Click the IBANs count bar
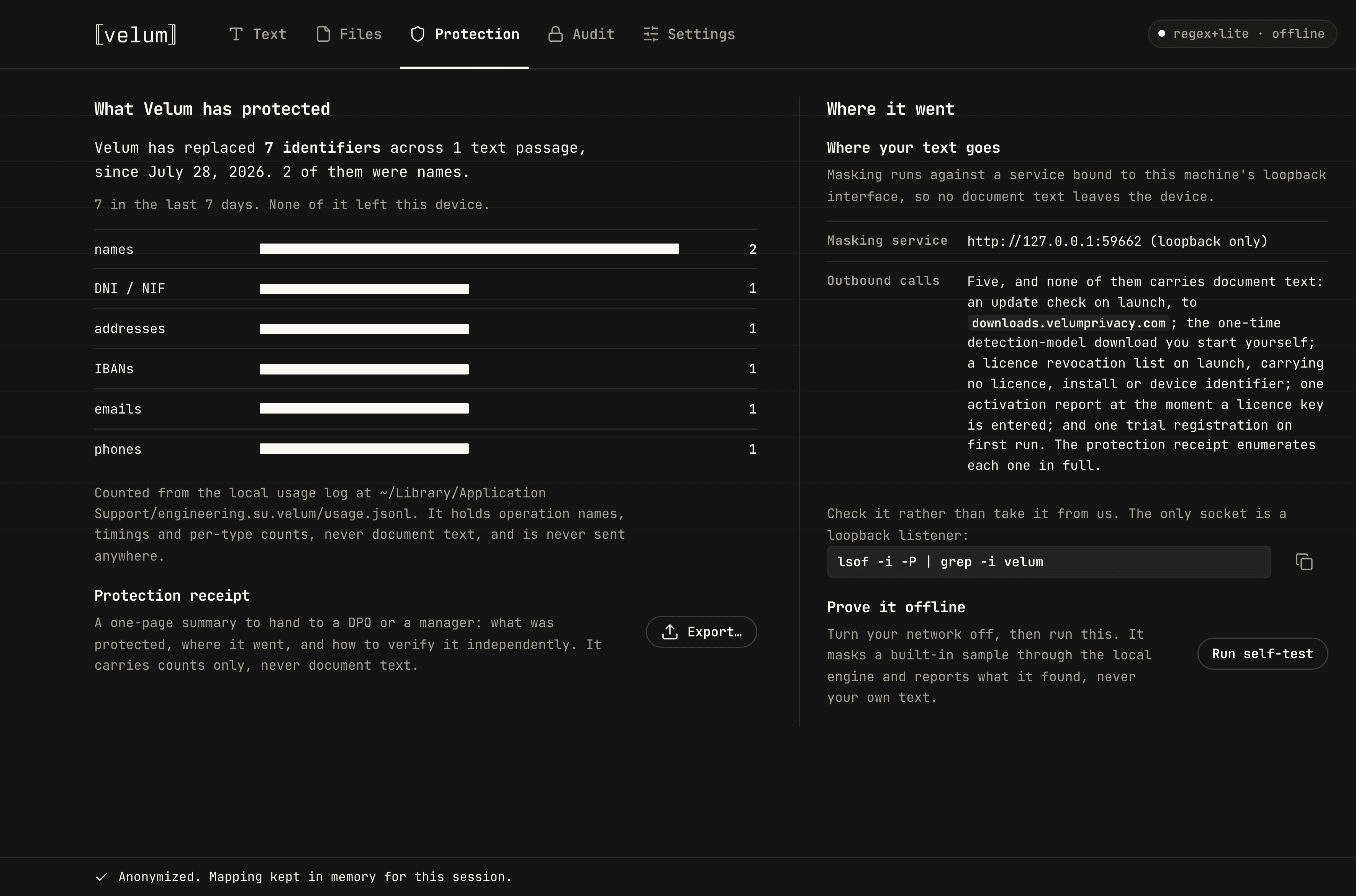This screenshot has height=896, width=1356. 364,369
